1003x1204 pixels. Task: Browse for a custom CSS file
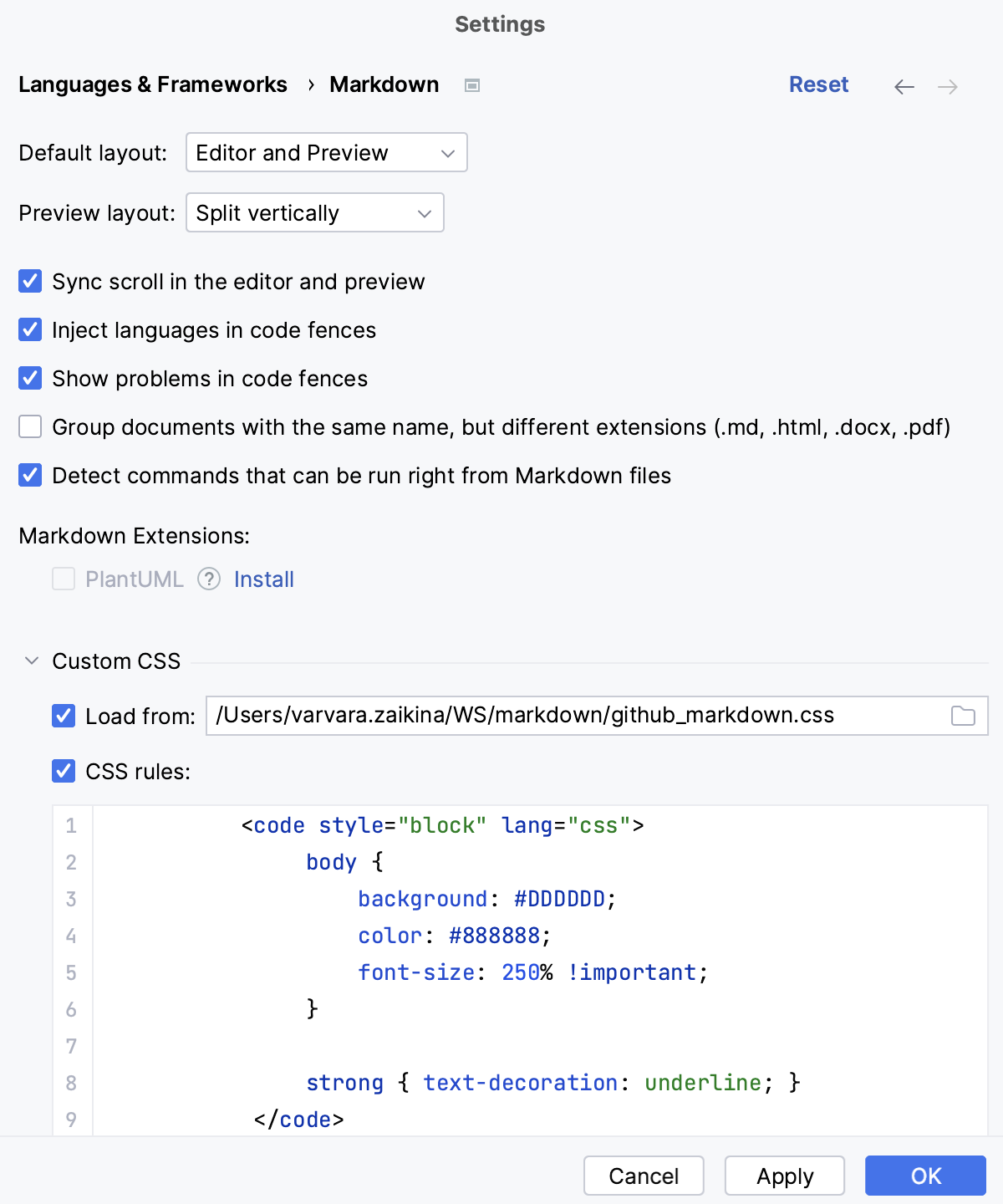coord(963,716)
